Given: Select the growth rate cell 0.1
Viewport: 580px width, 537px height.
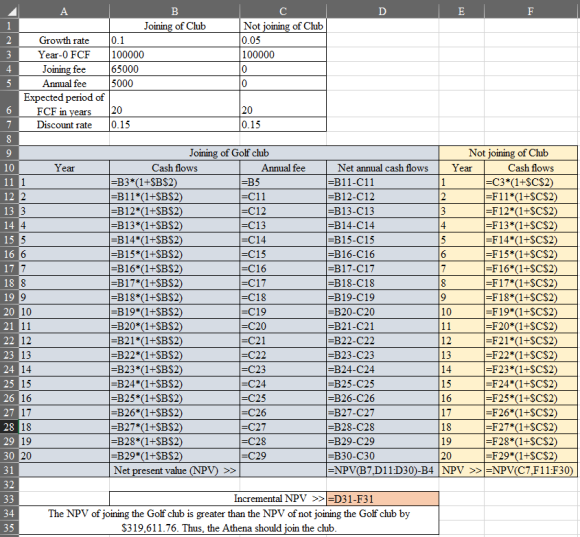Looking at the screenshot, I should tap(175, 40).
